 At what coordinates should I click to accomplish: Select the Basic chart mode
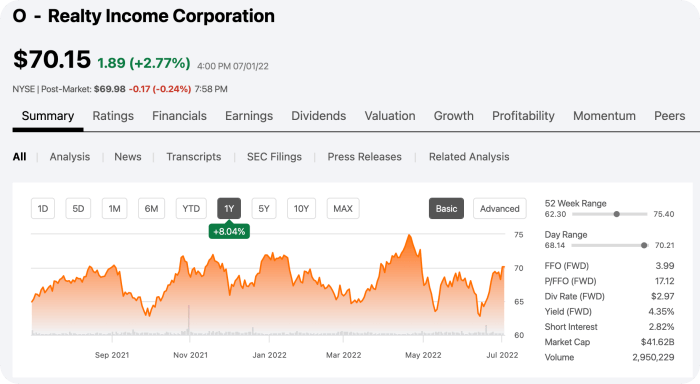click(446, 209)
